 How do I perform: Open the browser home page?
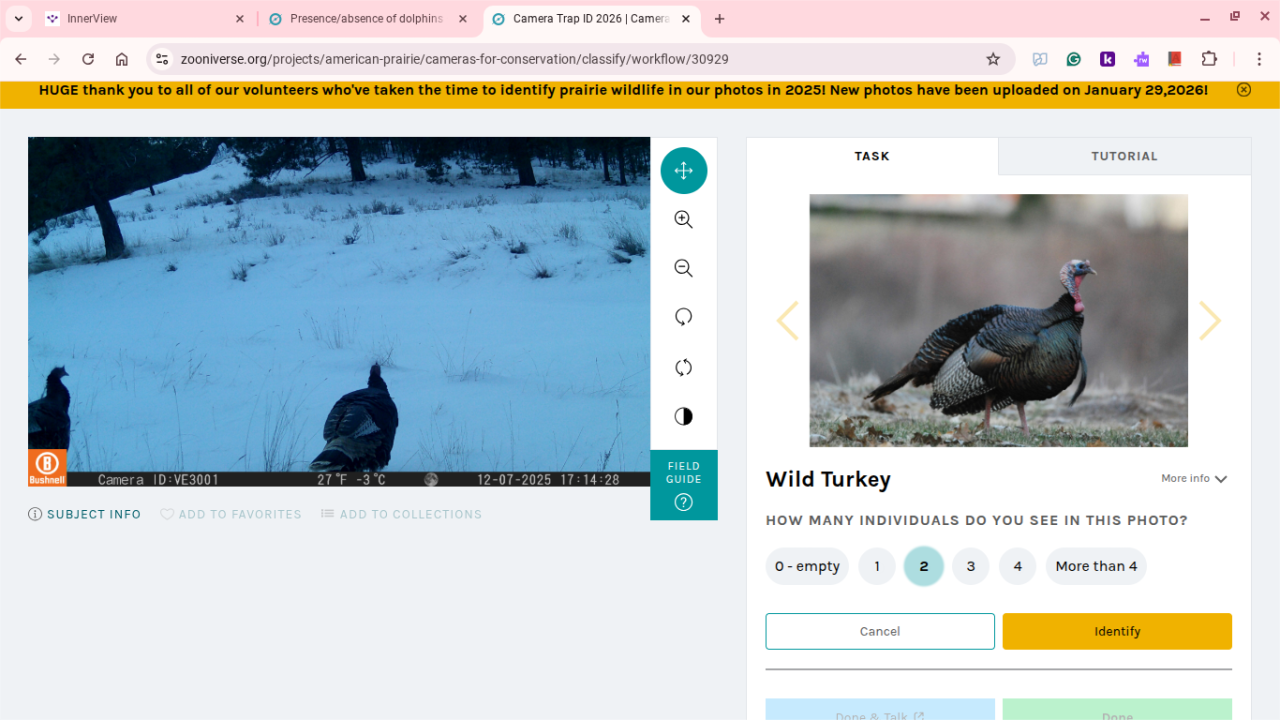point(122,59)
